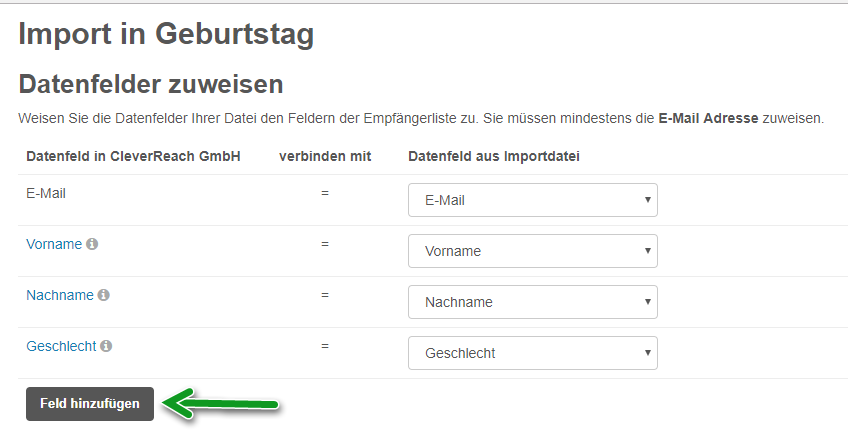Open the E-Mail import field dropdown
The height and width of the screenshot is (440, 848).
coord(532,200)
